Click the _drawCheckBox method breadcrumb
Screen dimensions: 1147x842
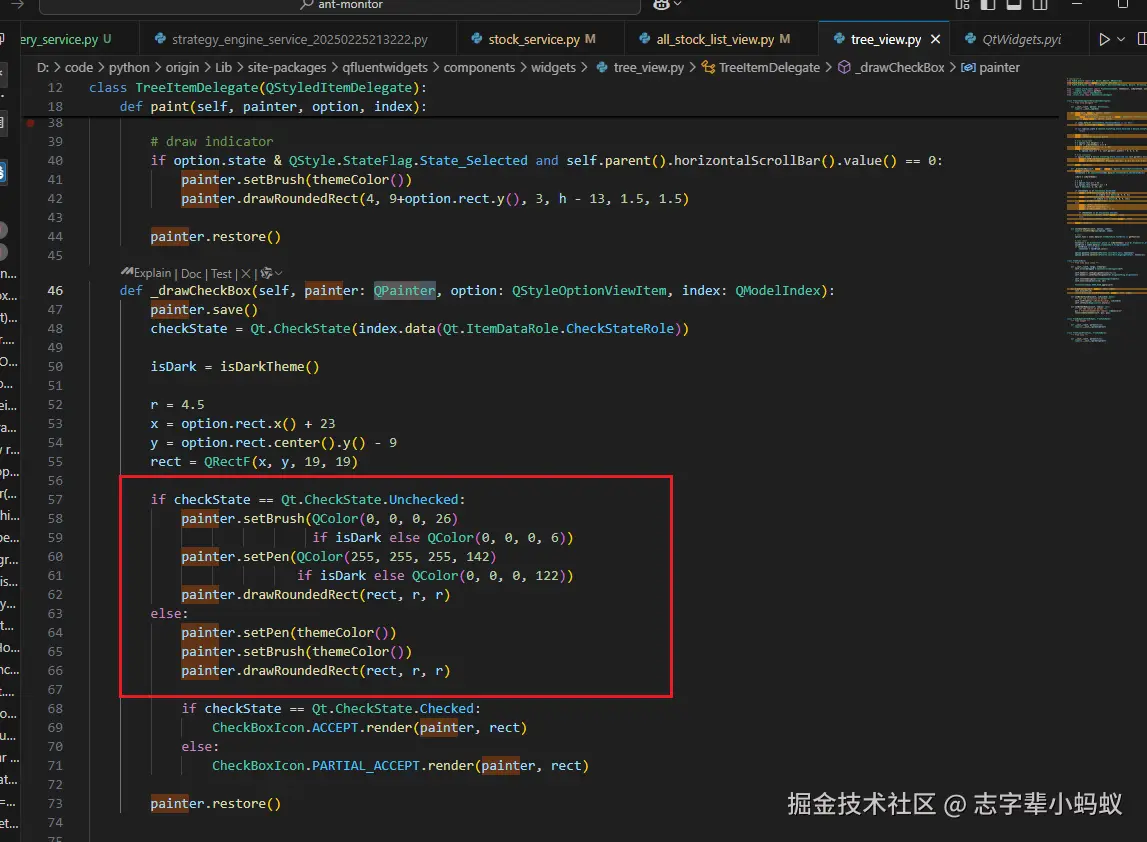click(891, 67)
